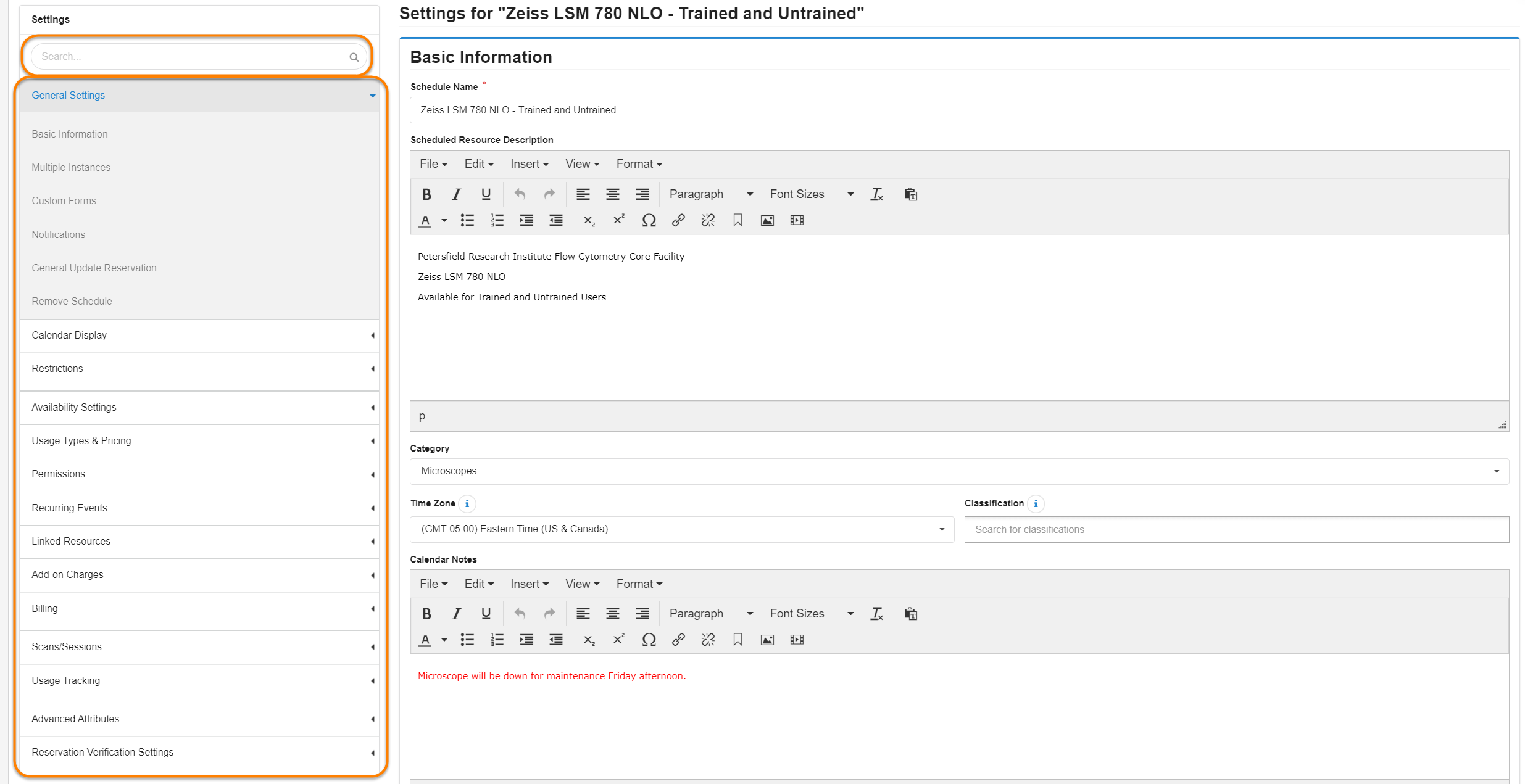Viewport: 1525px width, 784px height.
Task: Open the Category dropdown showing Microscopes
Action: 959,471
